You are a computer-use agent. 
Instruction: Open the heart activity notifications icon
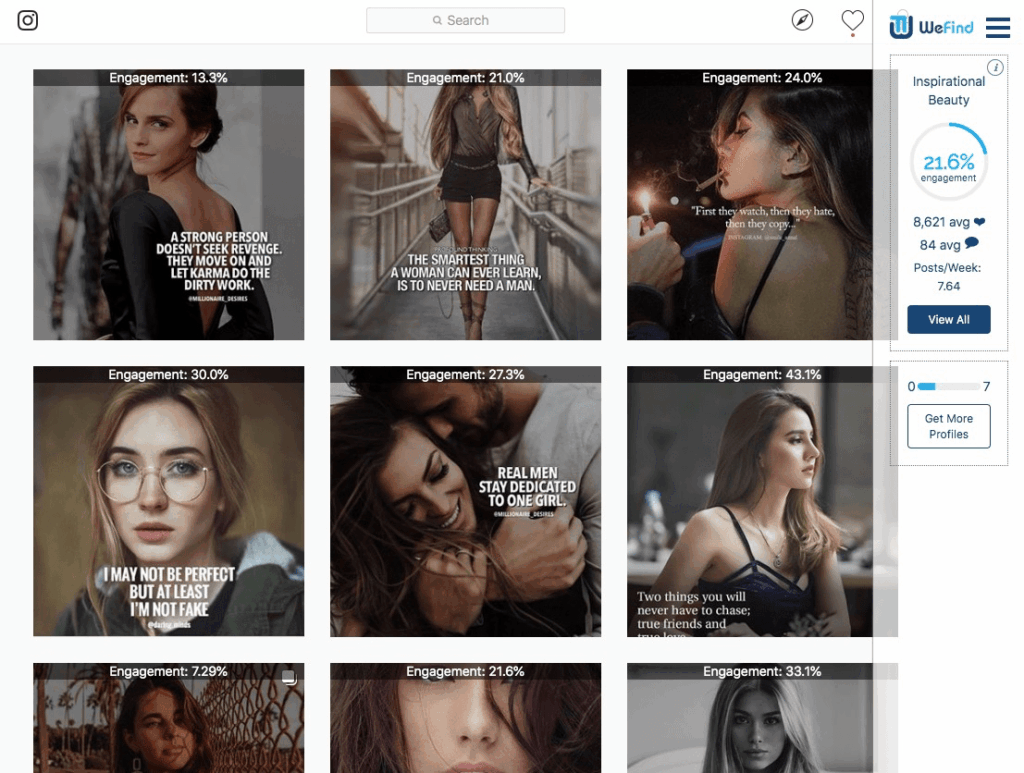pyautogui.click(x=852, y=21)
